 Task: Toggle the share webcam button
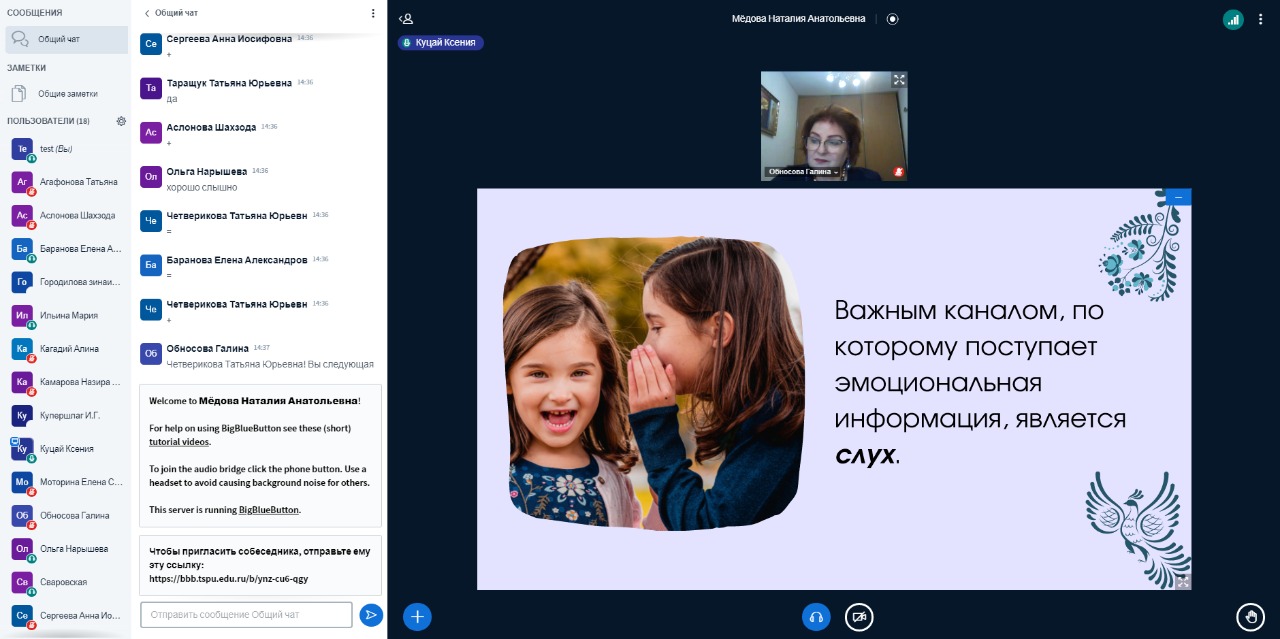(859, 616)
